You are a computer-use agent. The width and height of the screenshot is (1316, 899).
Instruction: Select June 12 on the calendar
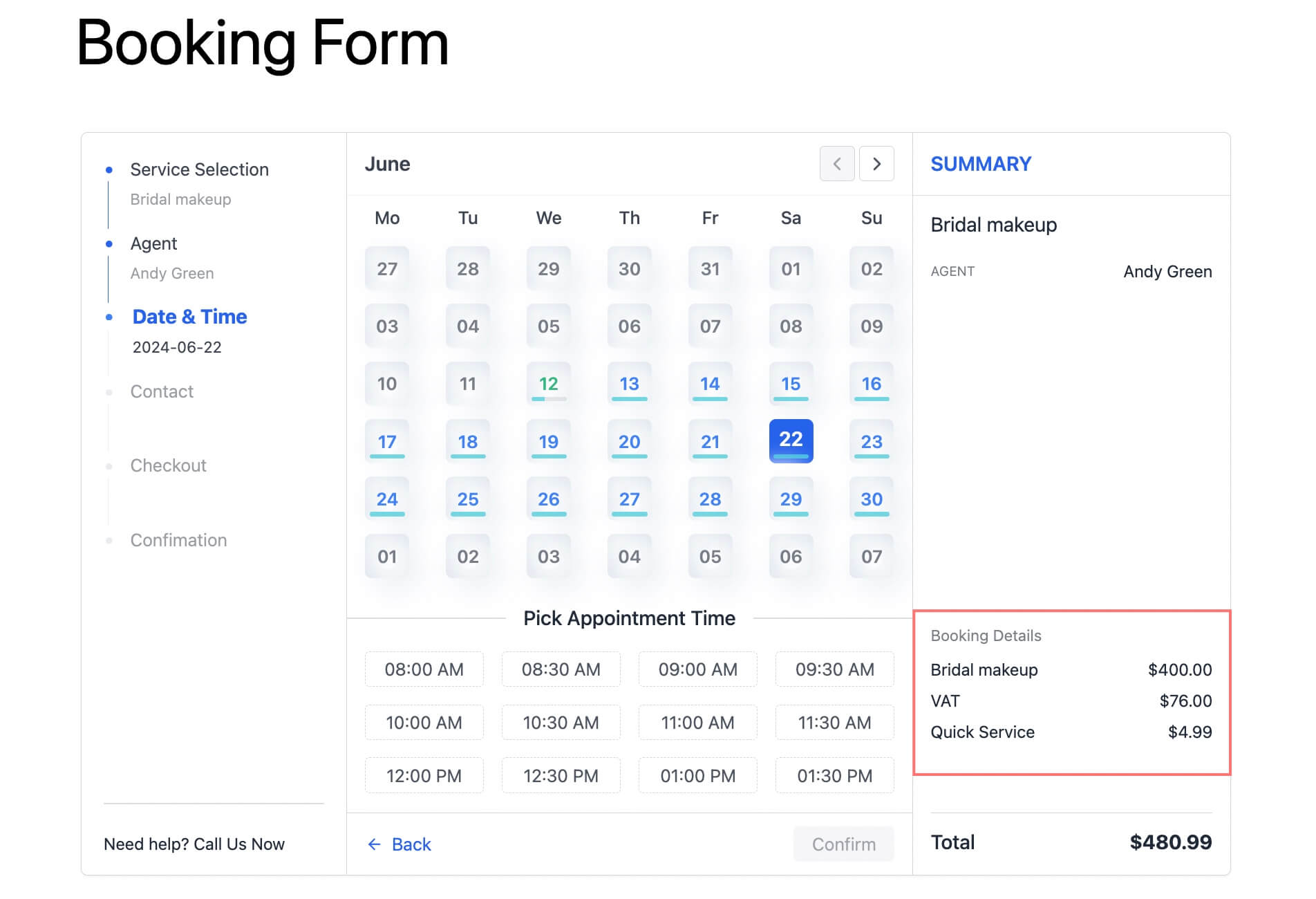coord(548,382)
